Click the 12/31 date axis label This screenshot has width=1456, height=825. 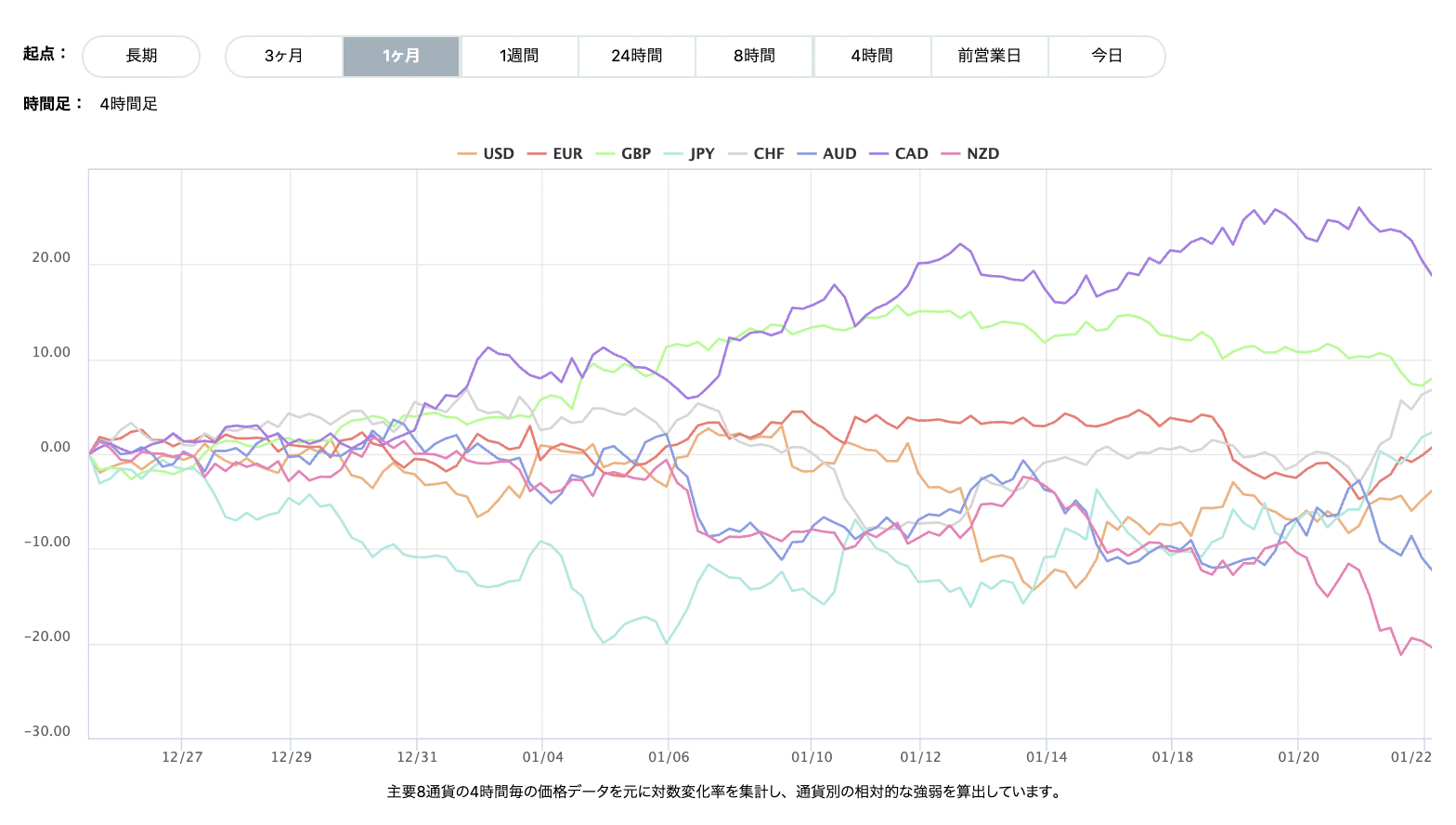pyautogui.click(x=417, y=757)
